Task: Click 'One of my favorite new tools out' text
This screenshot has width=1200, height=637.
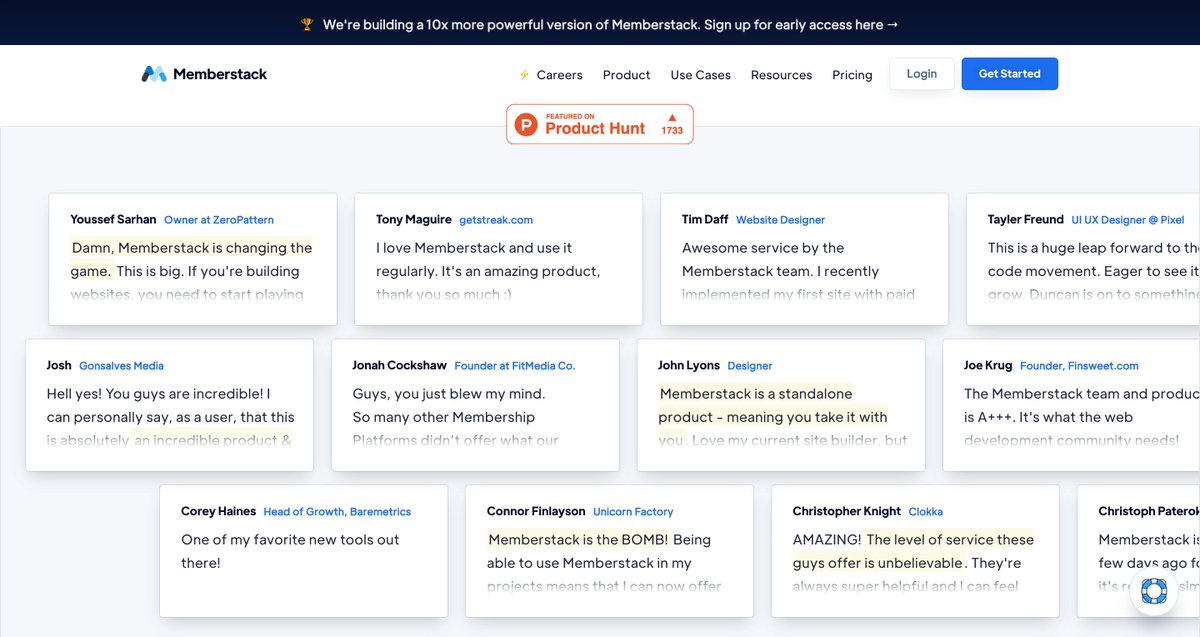Action: [x=290, y=540]
